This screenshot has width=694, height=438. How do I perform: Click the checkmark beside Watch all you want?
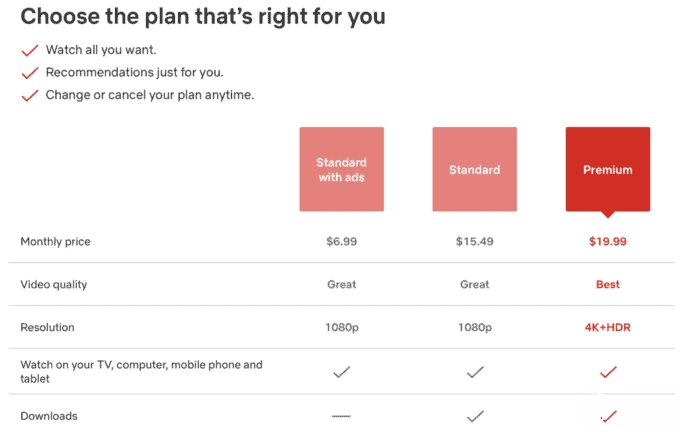(x=30, y=50)
